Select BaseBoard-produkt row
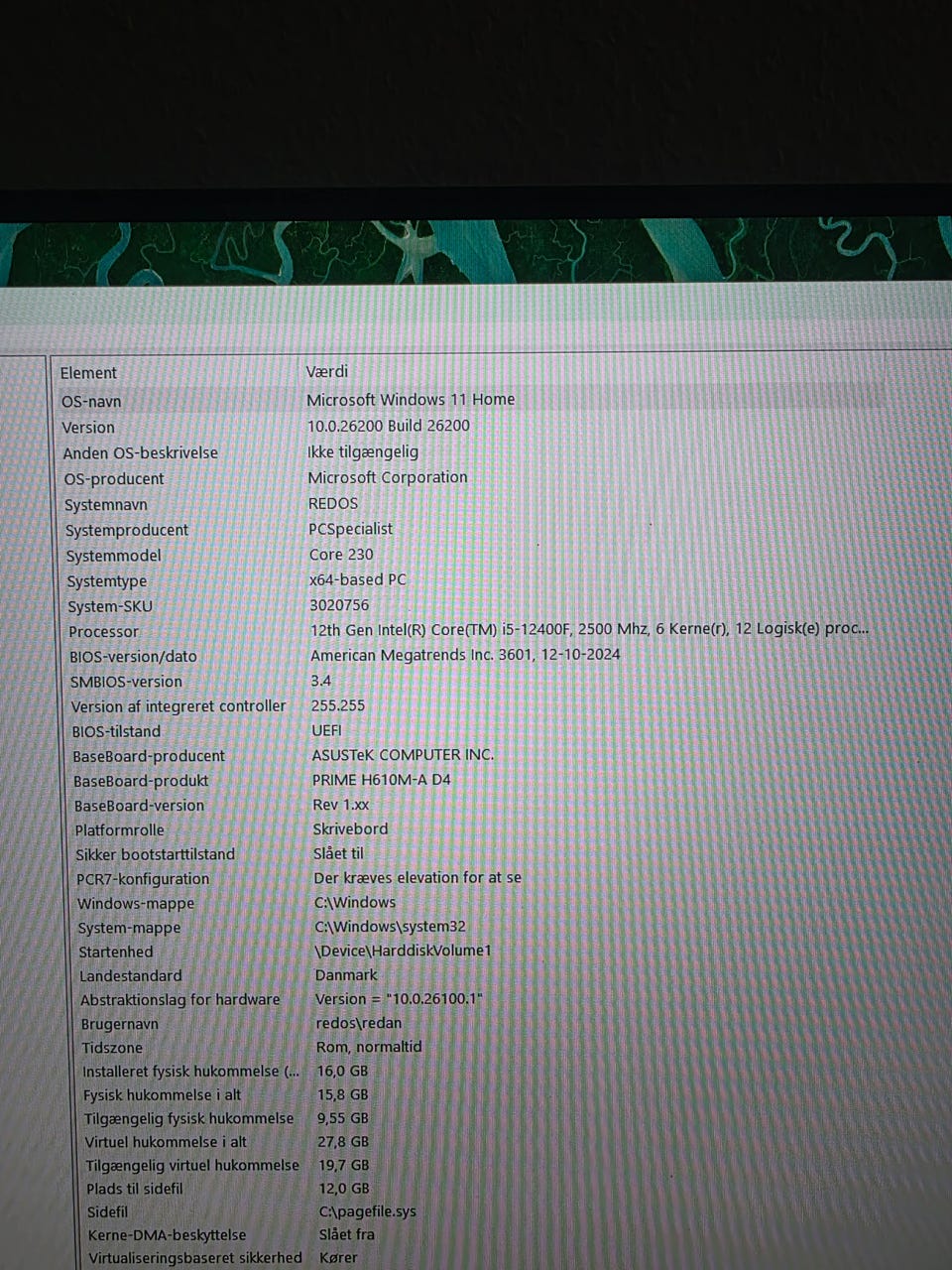 [x=141, y=781]
